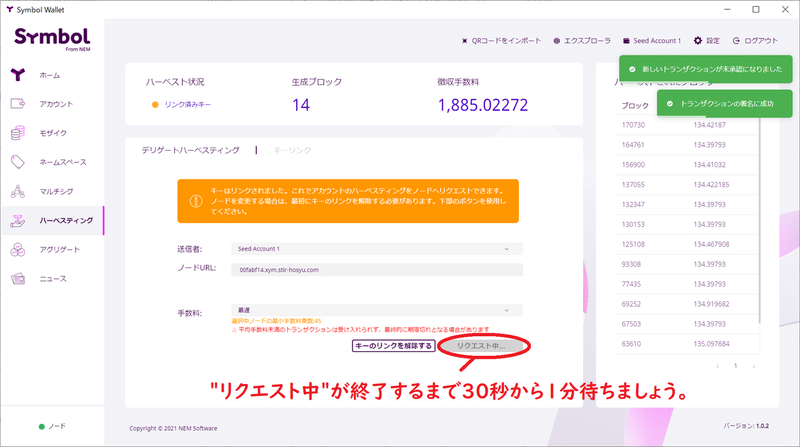Click Seed Account 1 in top bar
This screenshot has height=447, width=800.
coord(657,41)
